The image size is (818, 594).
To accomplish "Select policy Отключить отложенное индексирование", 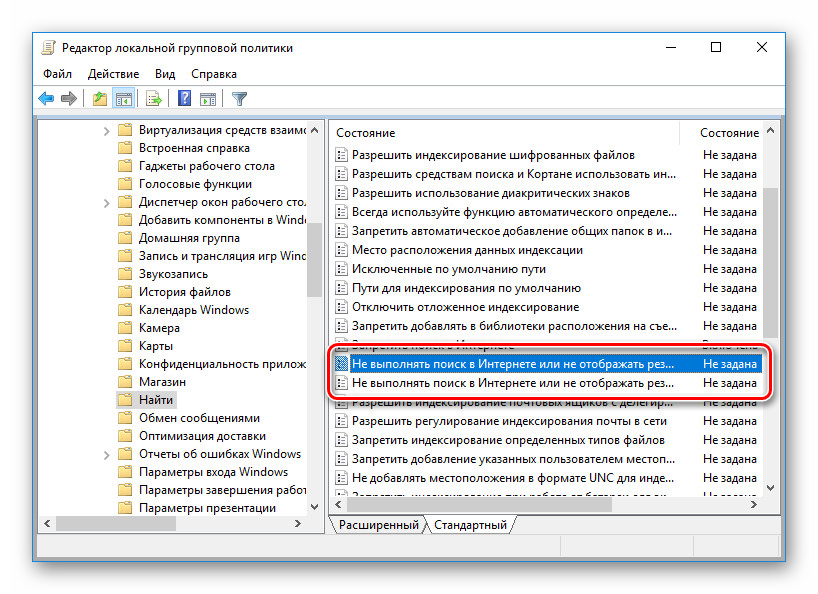I will click(x=465, y=307).
